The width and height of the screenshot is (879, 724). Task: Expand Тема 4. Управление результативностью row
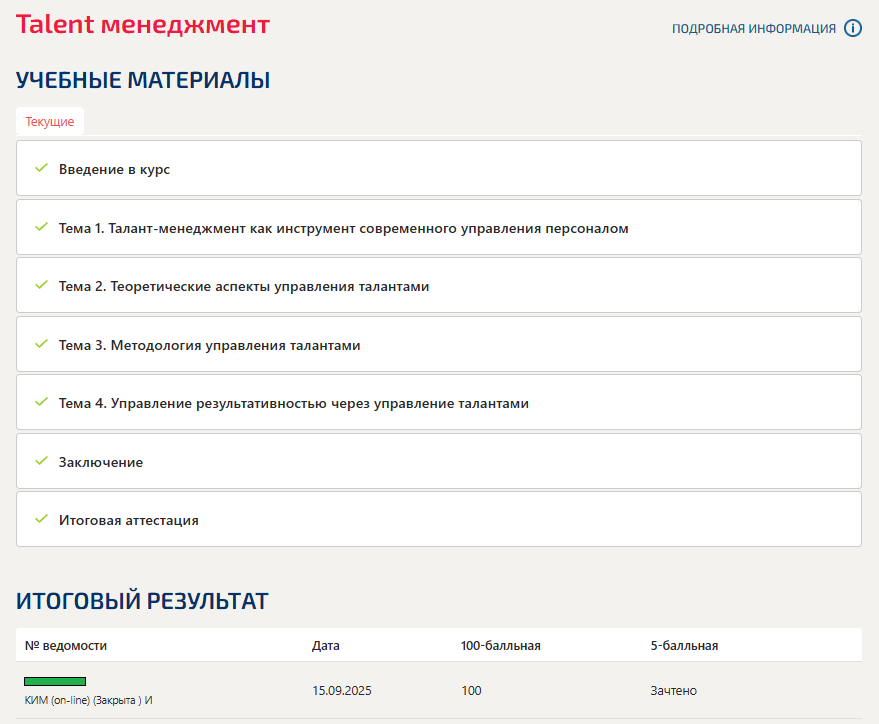[439, 402]
